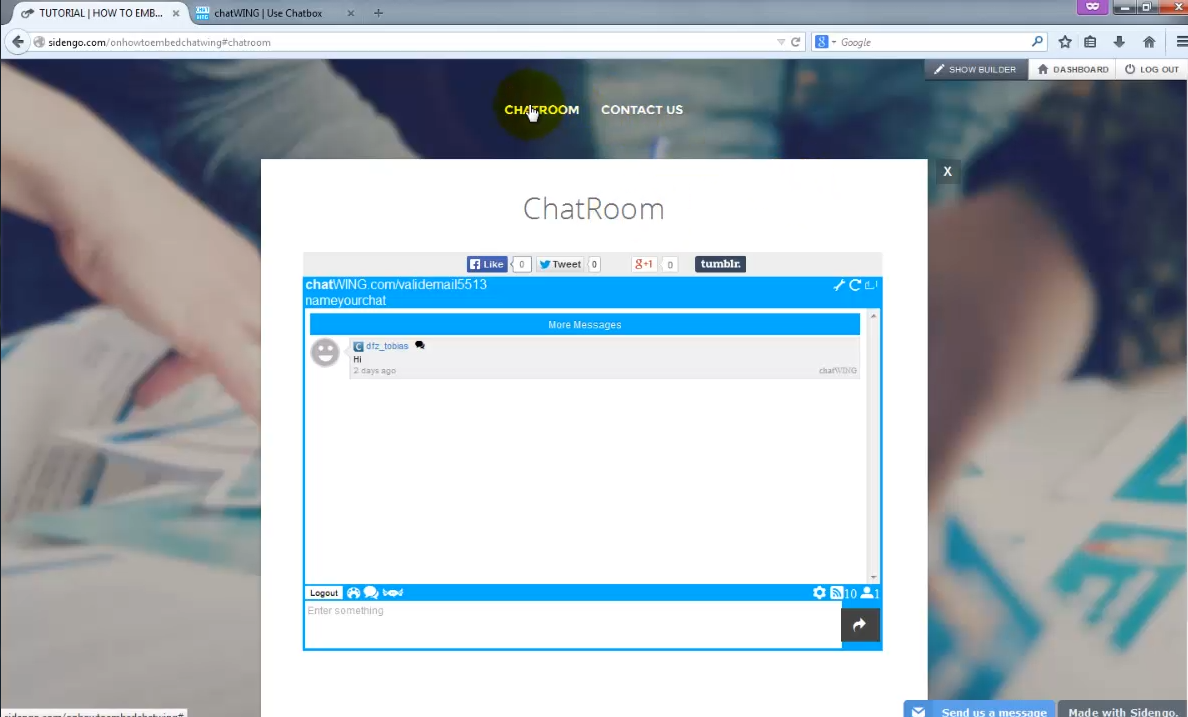
Task: Click Made with Sidengo link
Action: (1123, 710)
